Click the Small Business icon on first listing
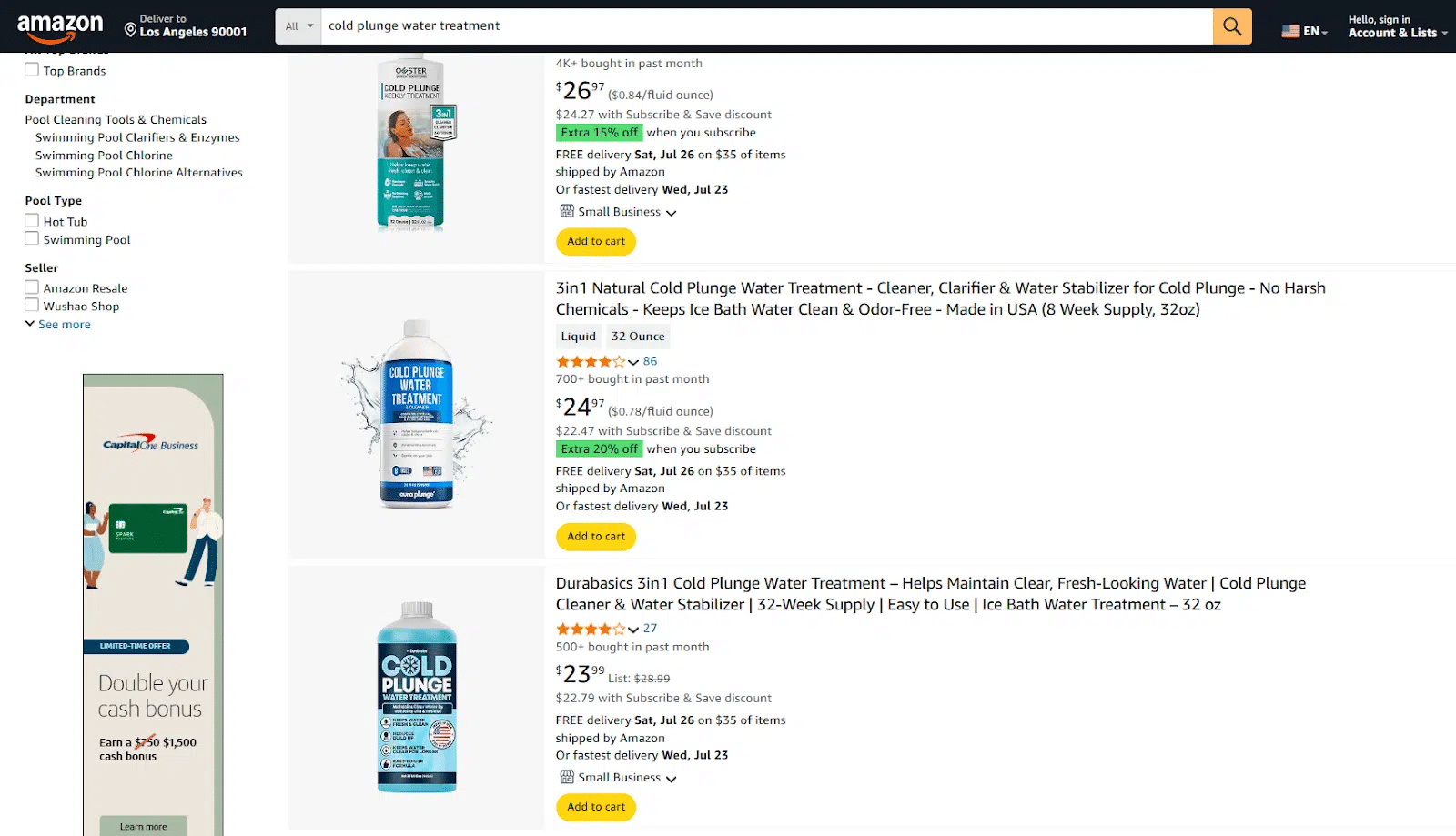 567,212
